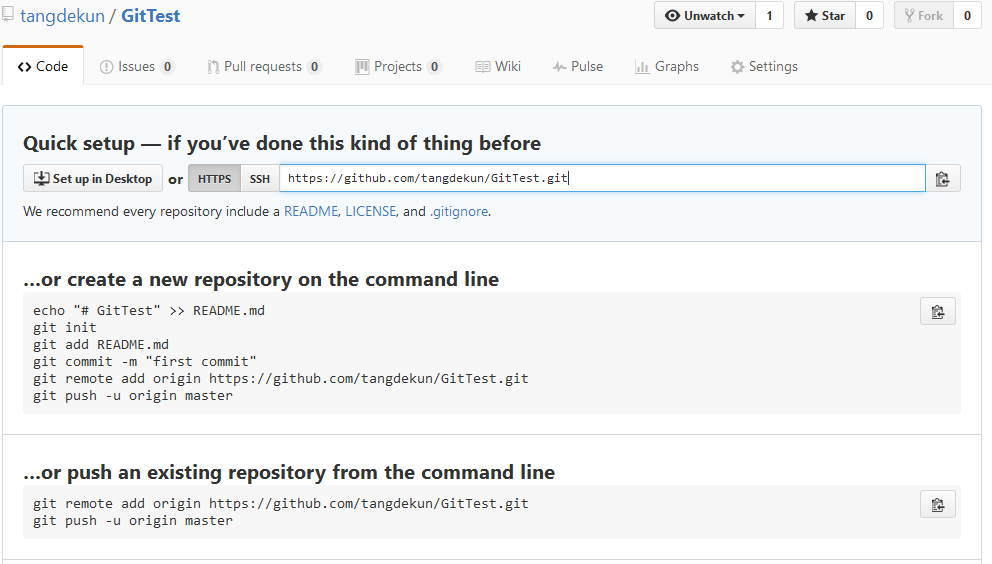Open the Graphs tab
This screenshot has width=992, height=564.
(667, 66)
